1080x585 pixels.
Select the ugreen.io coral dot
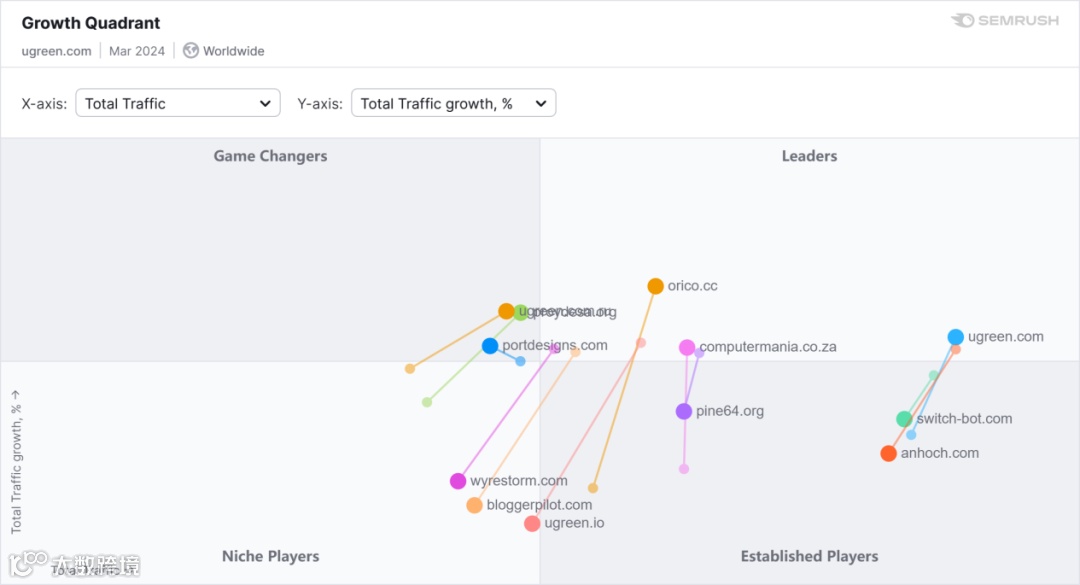tap(532, 523)
